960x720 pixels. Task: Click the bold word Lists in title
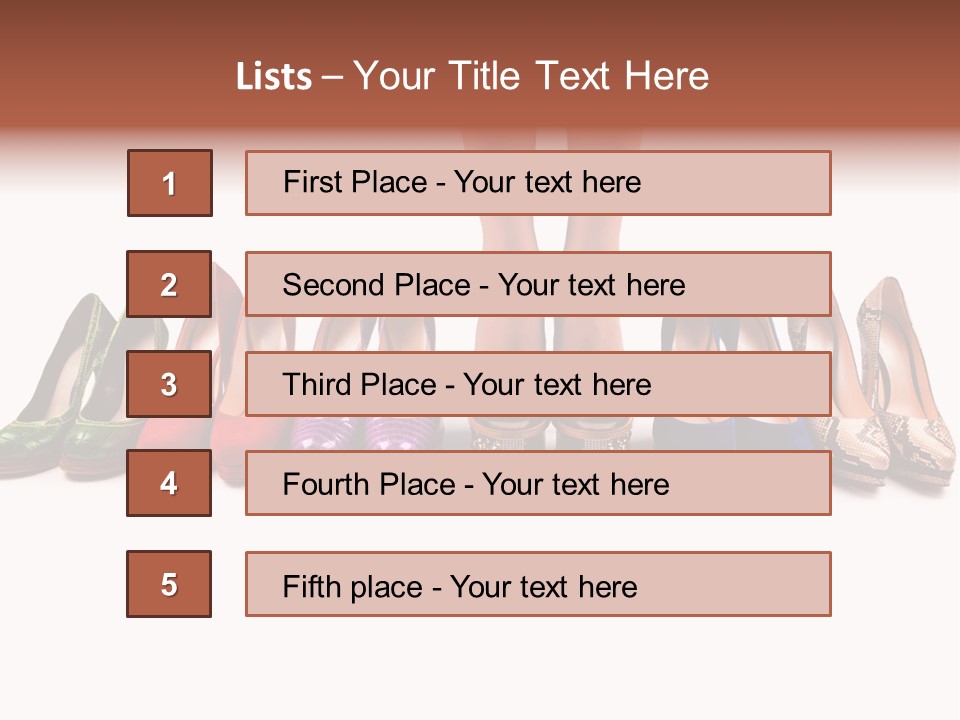pyautogui.click(x=274, y=76)
